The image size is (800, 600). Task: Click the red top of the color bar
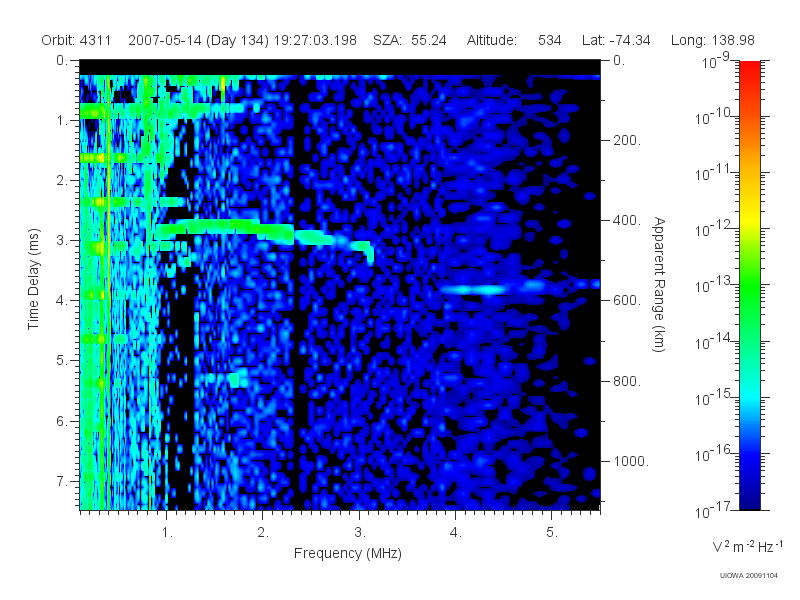click(x=750, y=69)
